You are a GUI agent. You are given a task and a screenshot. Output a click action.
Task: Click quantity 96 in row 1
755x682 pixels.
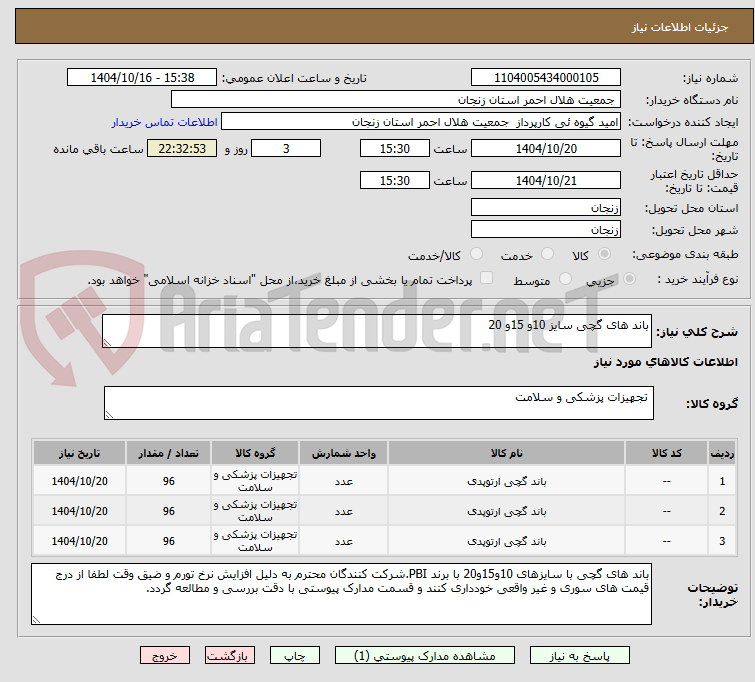[169, 481]
